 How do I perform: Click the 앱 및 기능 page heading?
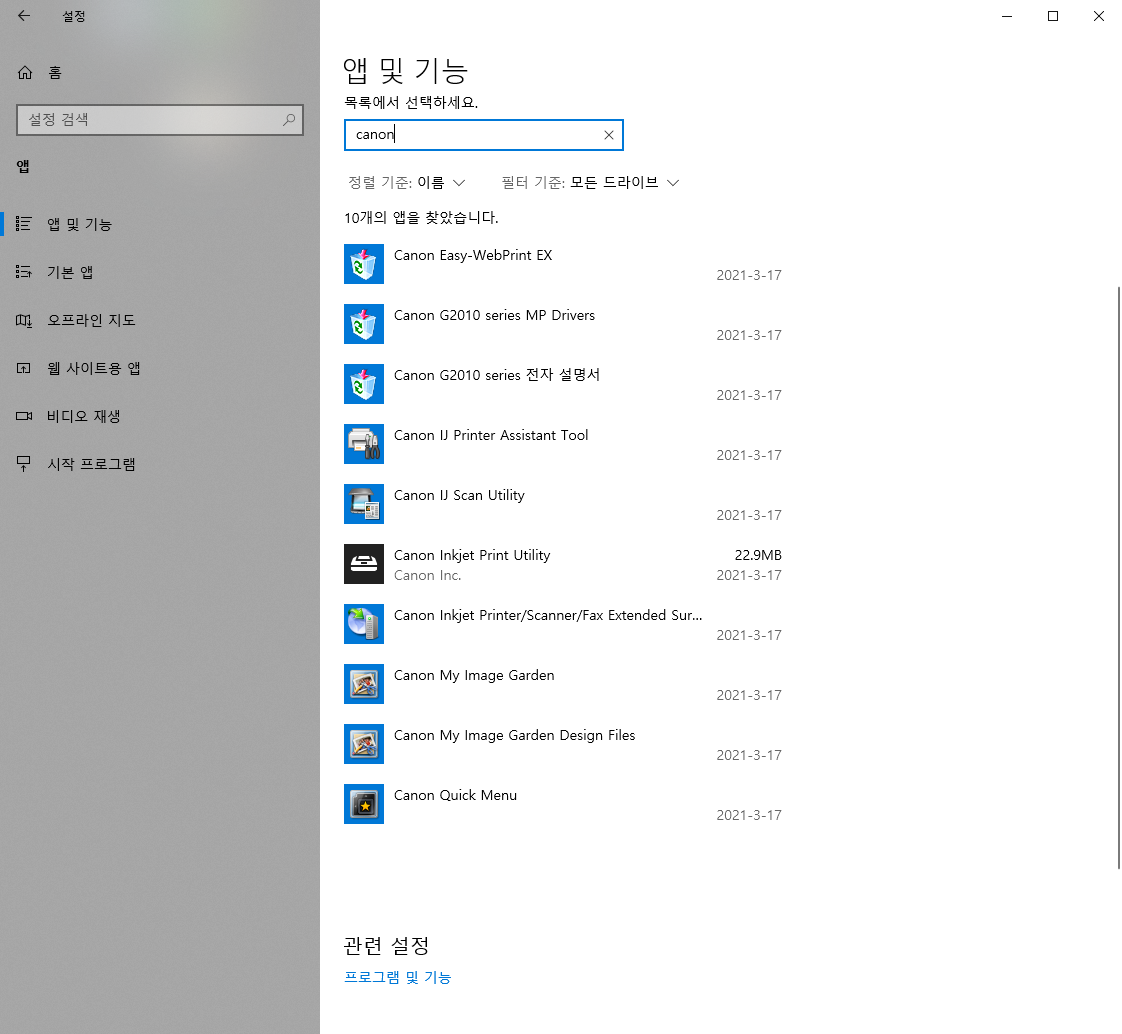(405, 71)
